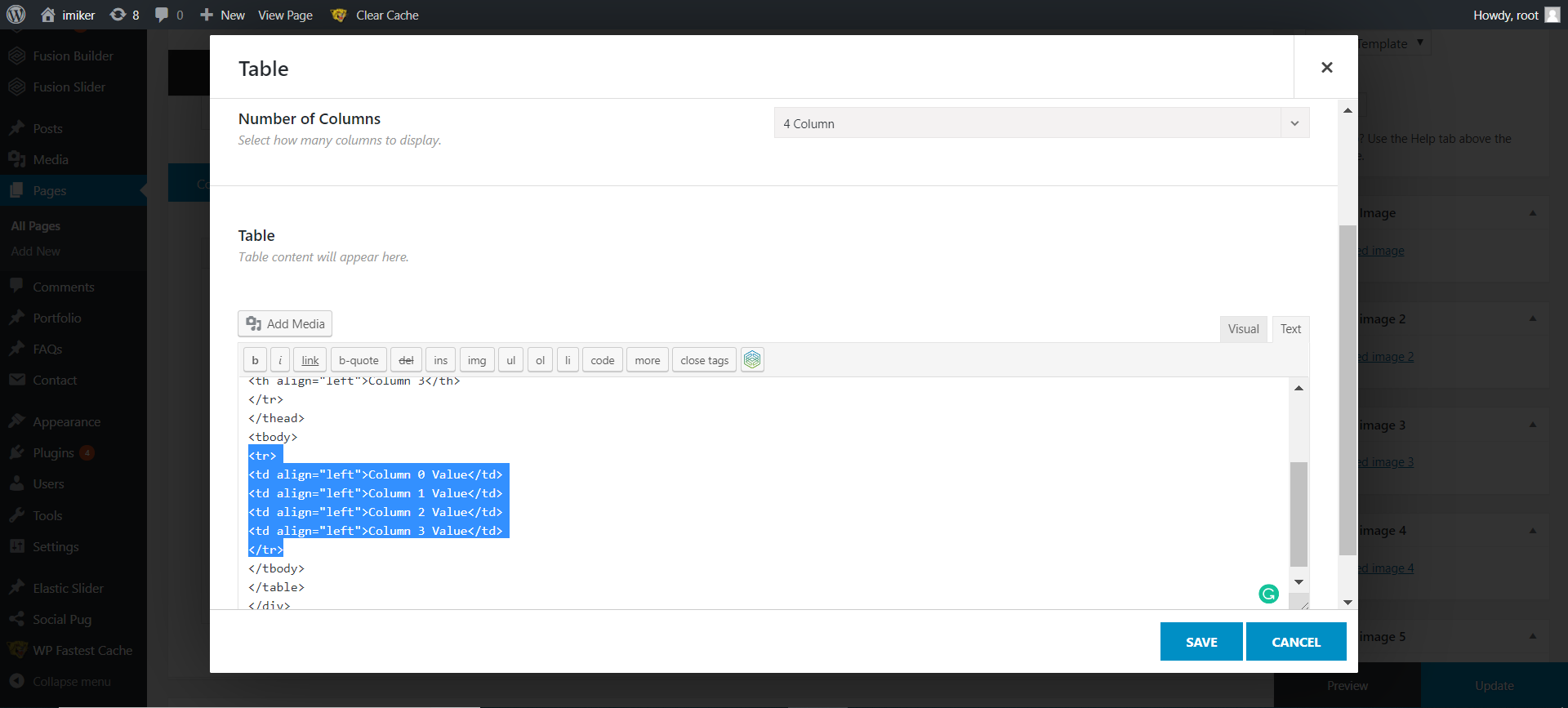Insert a ul list tag

pyautogui.click(x=511, y=360)
